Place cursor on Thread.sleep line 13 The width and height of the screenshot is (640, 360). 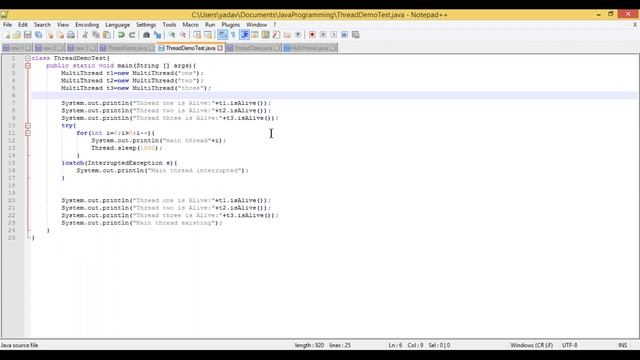coord(127,148)
